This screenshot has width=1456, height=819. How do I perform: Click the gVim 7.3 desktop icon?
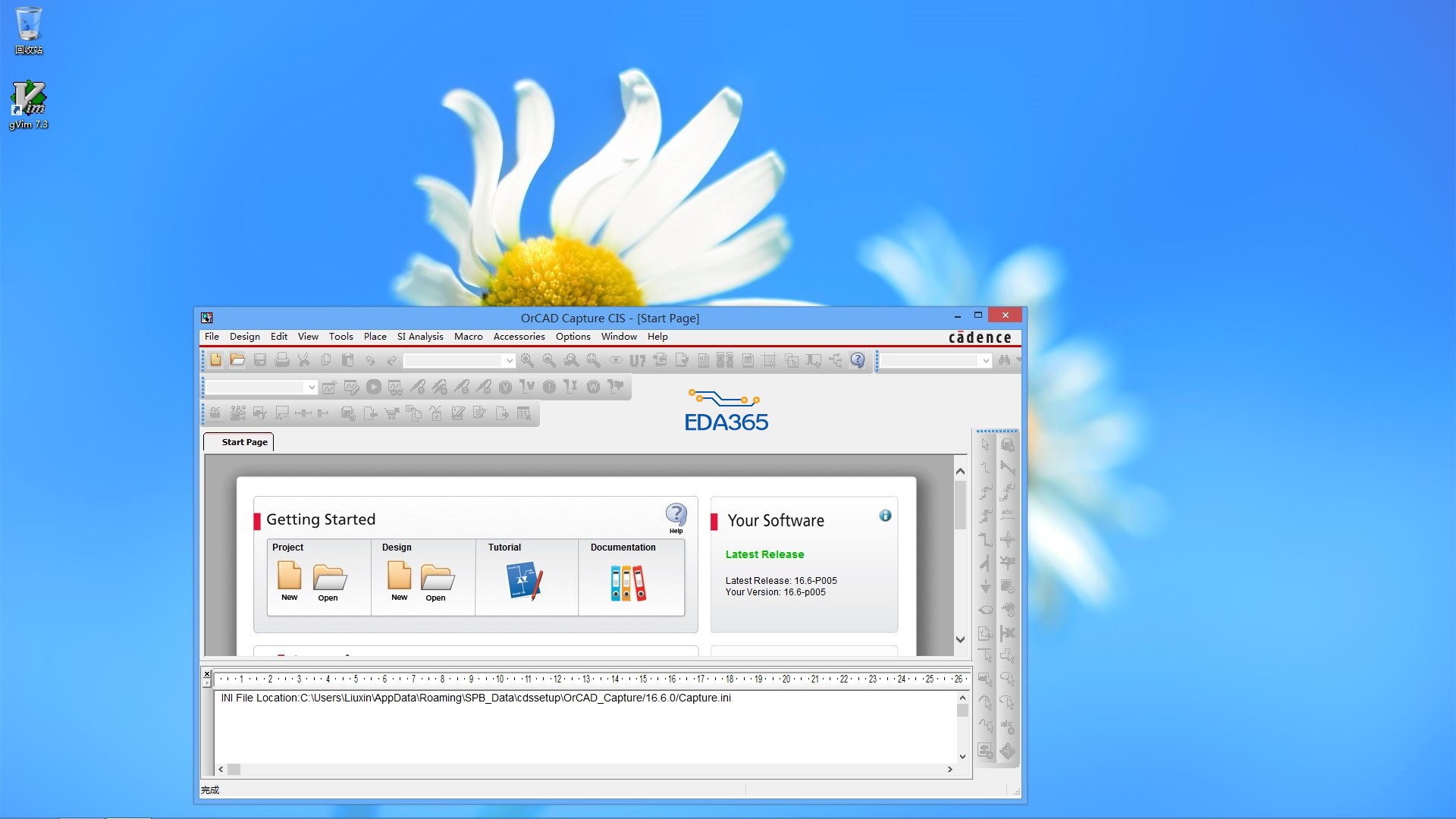[28, 105]
